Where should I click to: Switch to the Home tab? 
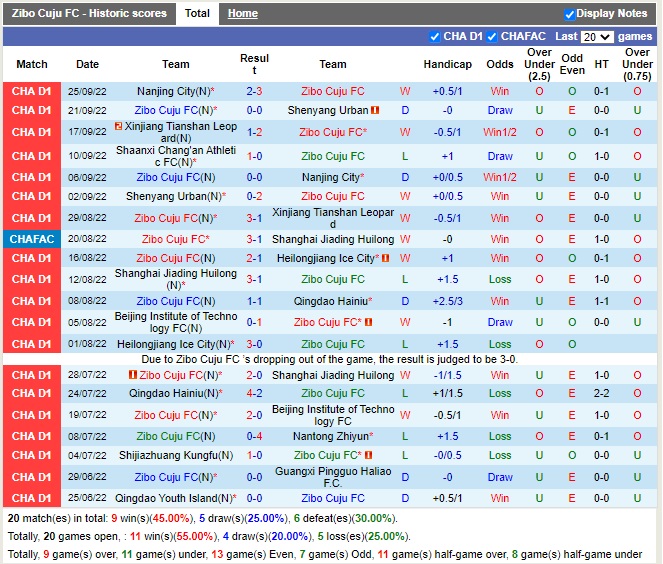pyautogui.click(x=242, y=14)
